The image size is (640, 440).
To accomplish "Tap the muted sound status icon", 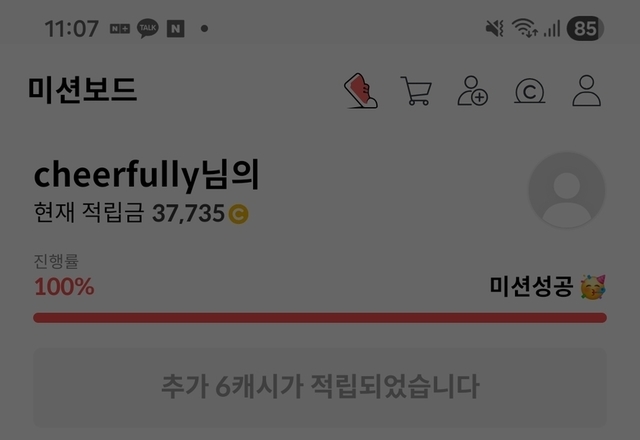I will (x=494, y=29).
